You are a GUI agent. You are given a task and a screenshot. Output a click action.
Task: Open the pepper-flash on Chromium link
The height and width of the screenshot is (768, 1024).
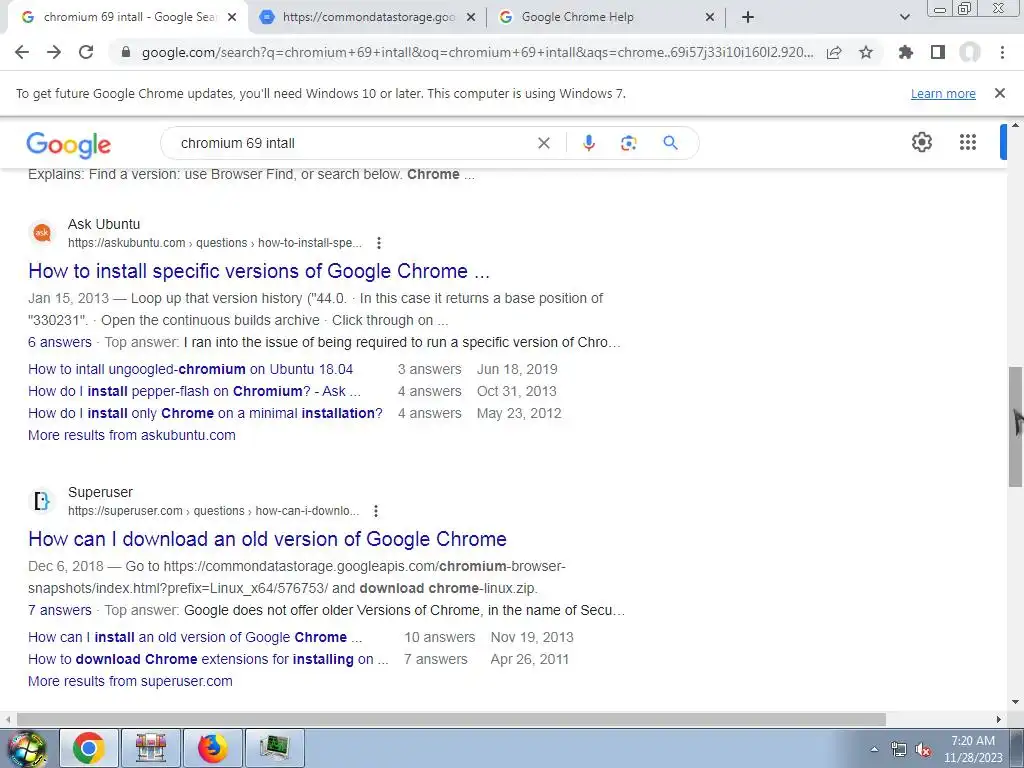click(x=194, y=391)
